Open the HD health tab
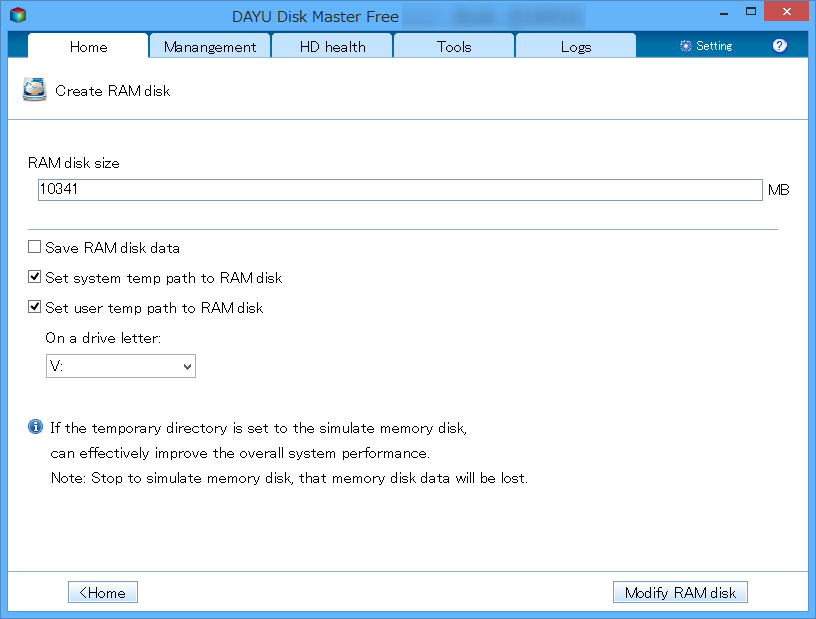Screen dimensions: 816x619 pyautogui.click(x=332, y=47)
